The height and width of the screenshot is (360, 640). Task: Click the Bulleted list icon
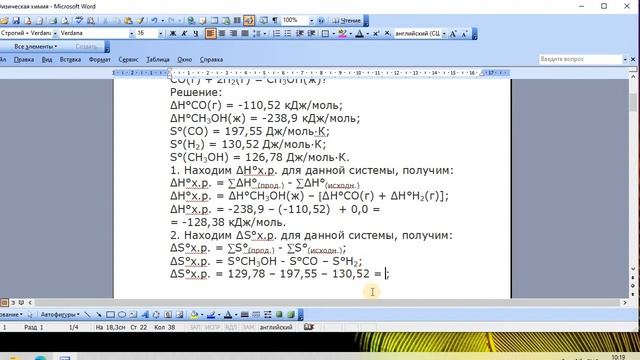pos(288,33)
